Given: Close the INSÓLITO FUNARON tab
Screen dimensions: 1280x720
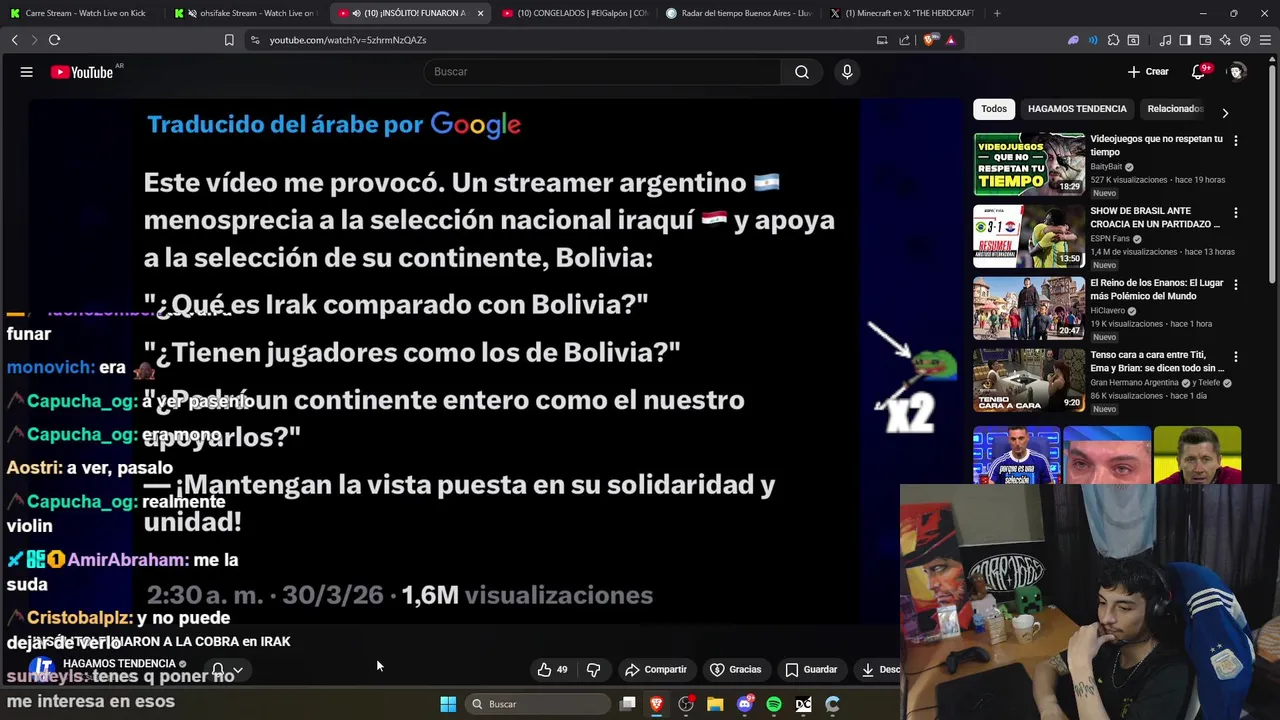Looking at the screenshot, I should point(480,13).
